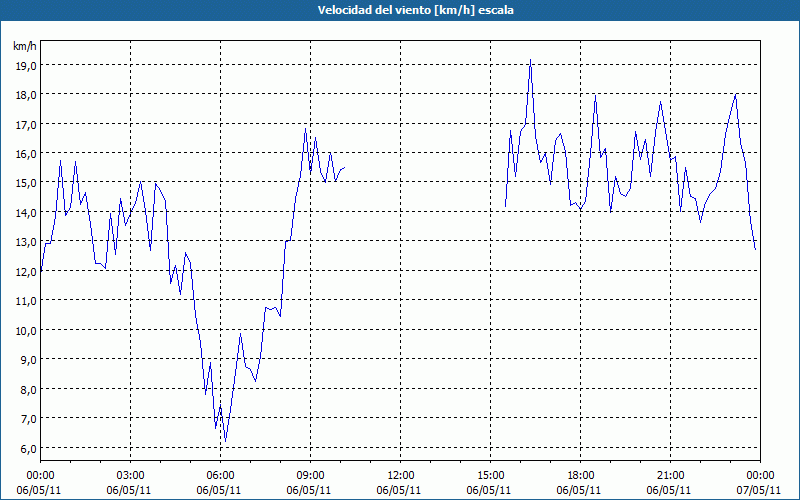This screenshot has height=500, width=800.
Task: Click the "13,0" y-axis value
Action: [26, 242]
